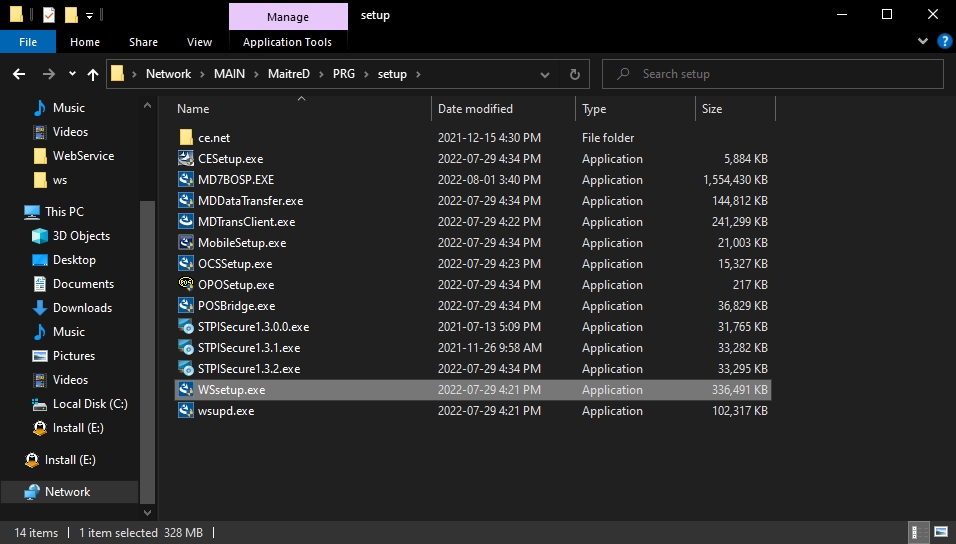Expand the ribbon with the chevron
This screenshot has width=956, height=544.
tap(923, 42)
